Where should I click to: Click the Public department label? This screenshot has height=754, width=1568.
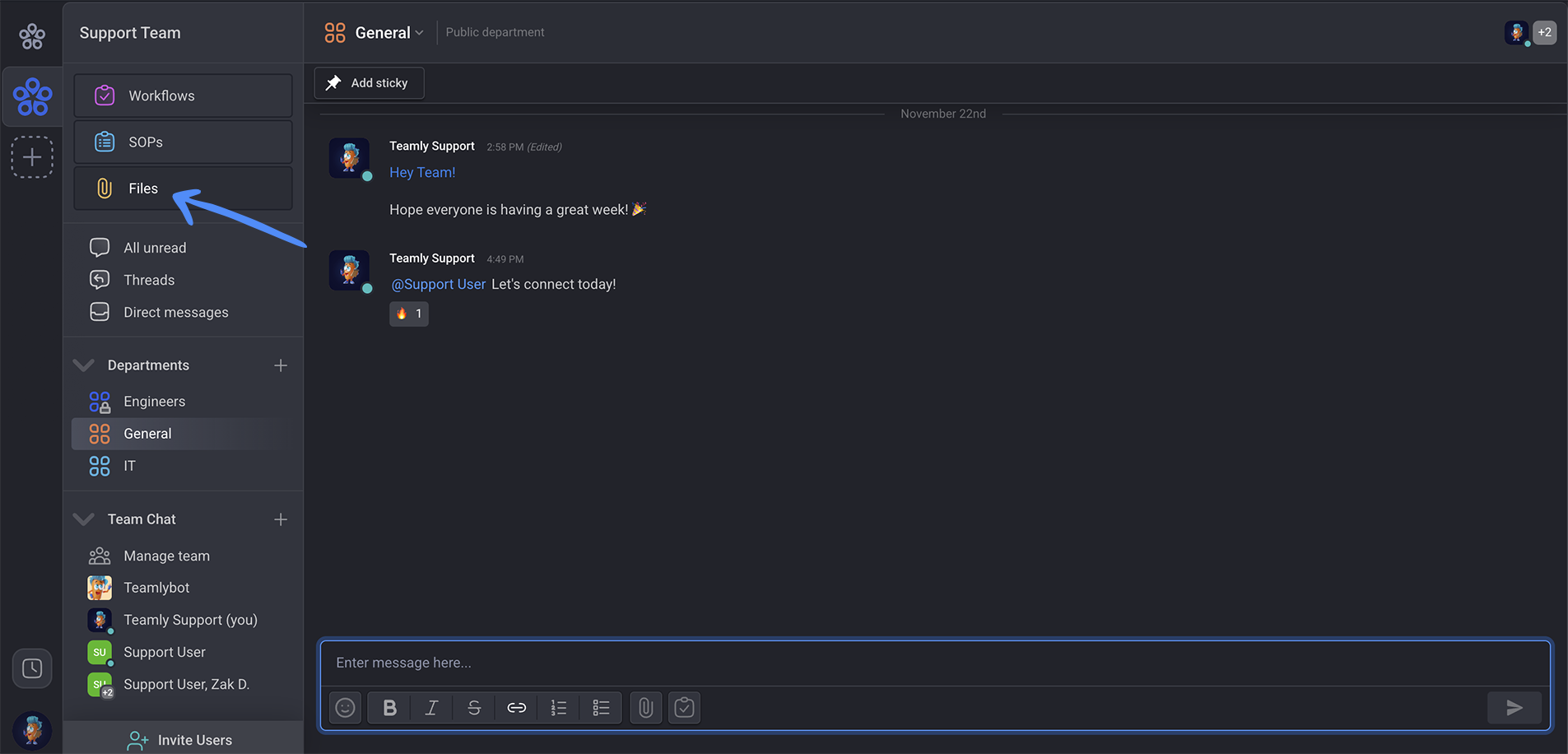(496, 32)
